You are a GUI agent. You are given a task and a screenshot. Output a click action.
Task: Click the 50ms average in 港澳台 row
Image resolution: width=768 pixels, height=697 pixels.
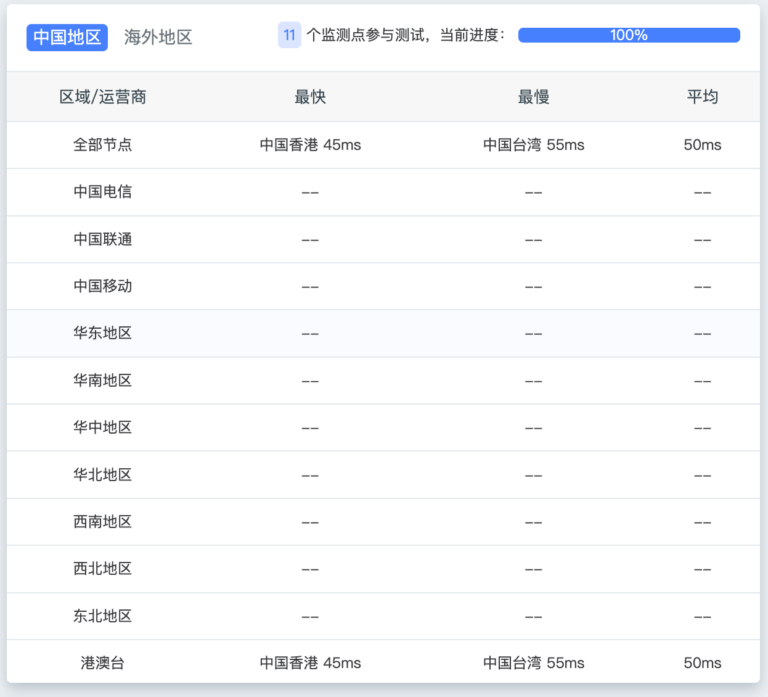point(702,663)
